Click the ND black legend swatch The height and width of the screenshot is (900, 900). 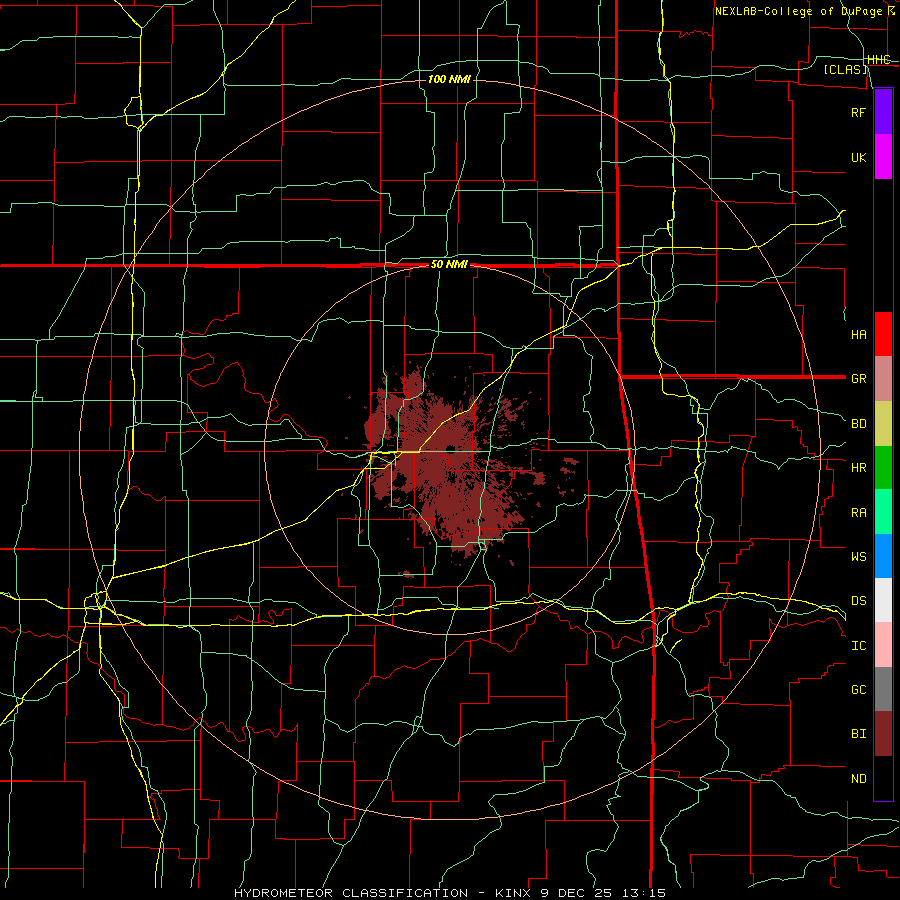point(883,778)
